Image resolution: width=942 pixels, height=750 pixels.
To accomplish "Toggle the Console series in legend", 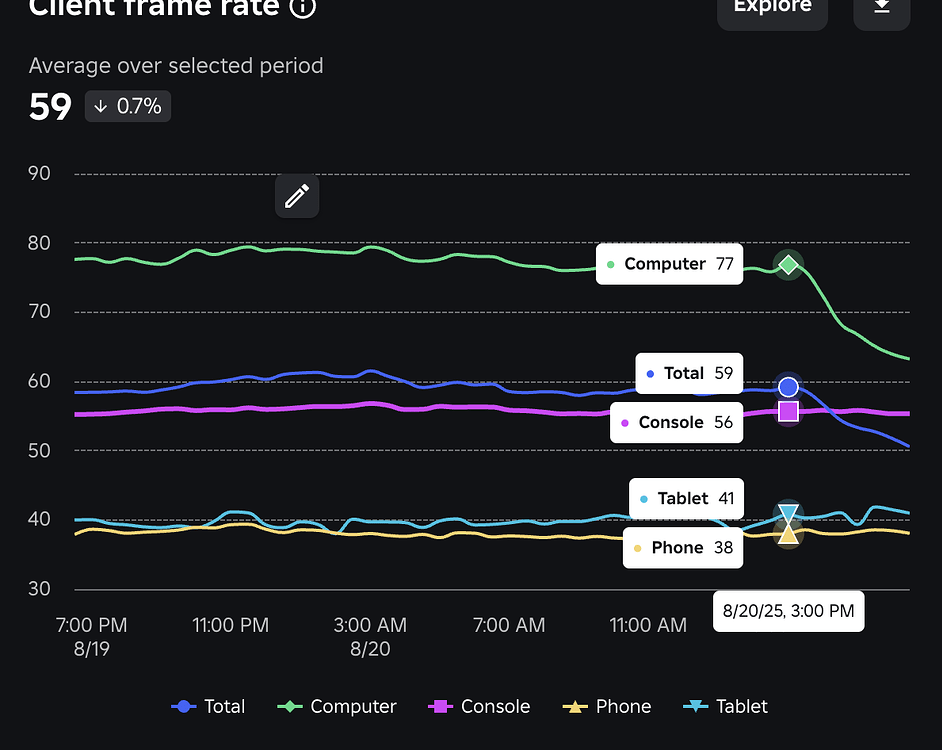I will [x=479, y=706].
